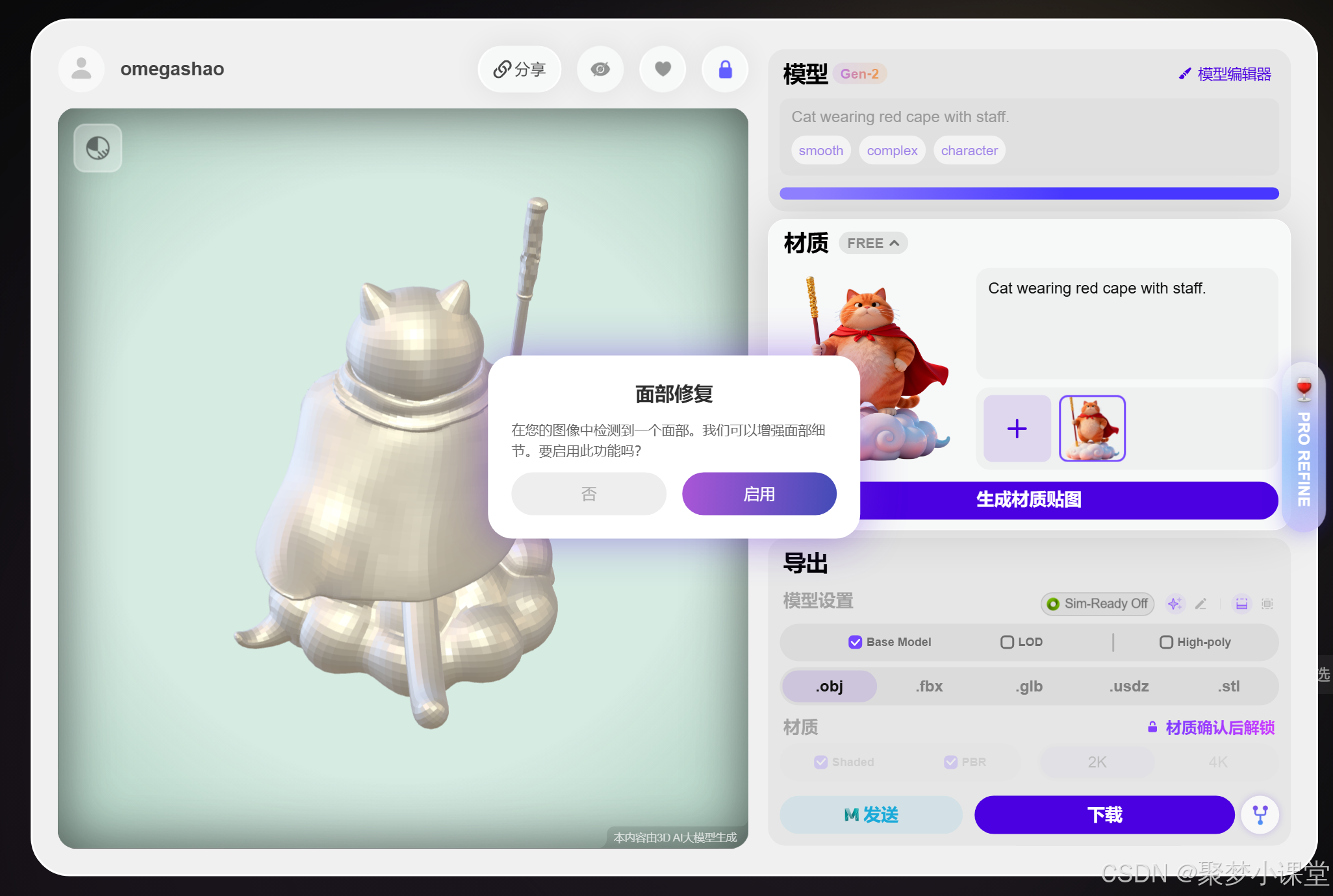1333x896 pixels.
Task: Select the .glb export format tab
Action: (x=1029, y=686)
